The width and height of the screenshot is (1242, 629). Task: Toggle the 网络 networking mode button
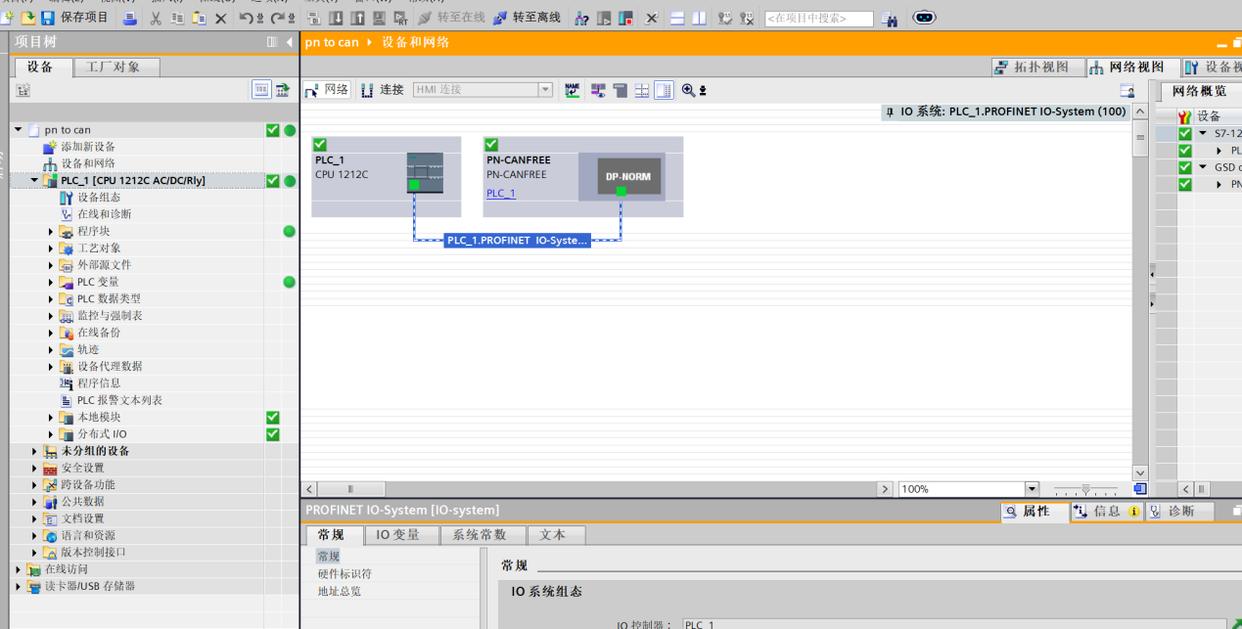pos(327,90)
